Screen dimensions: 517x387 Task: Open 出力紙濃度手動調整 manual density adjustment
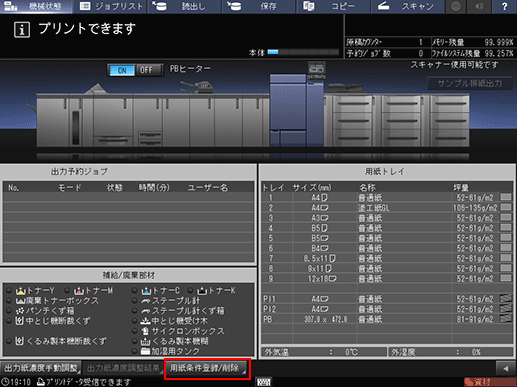point(41,368)
